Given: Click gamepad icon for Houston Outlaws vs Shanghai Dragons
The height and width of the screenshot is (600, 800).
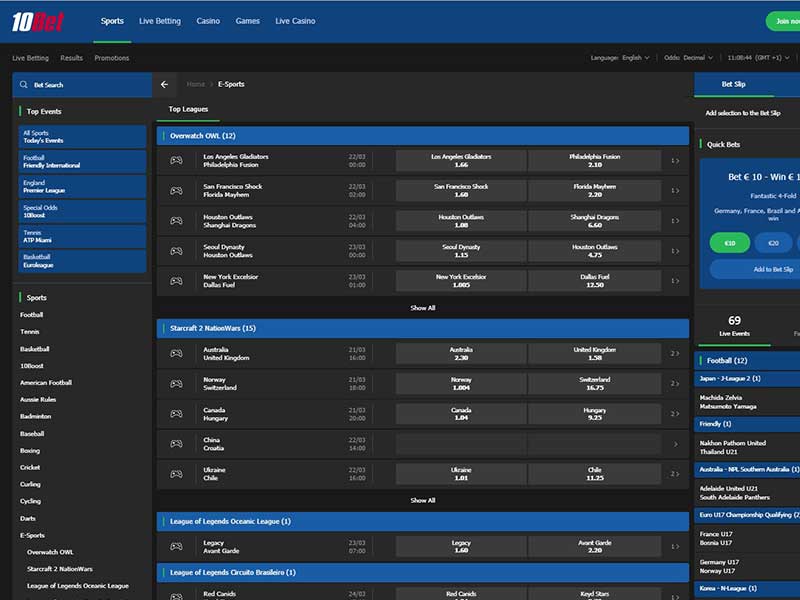Looking at the screenshot, I should pos(176,220).
